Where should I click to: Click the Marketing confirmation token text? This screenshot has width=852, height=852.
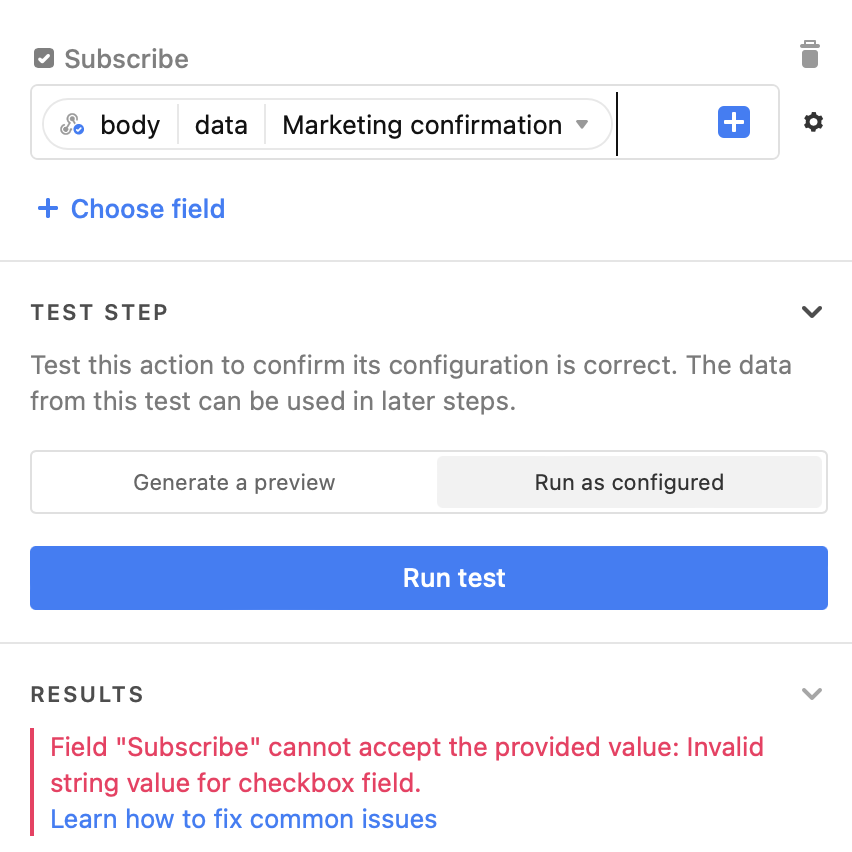click(x=422, y=125)
